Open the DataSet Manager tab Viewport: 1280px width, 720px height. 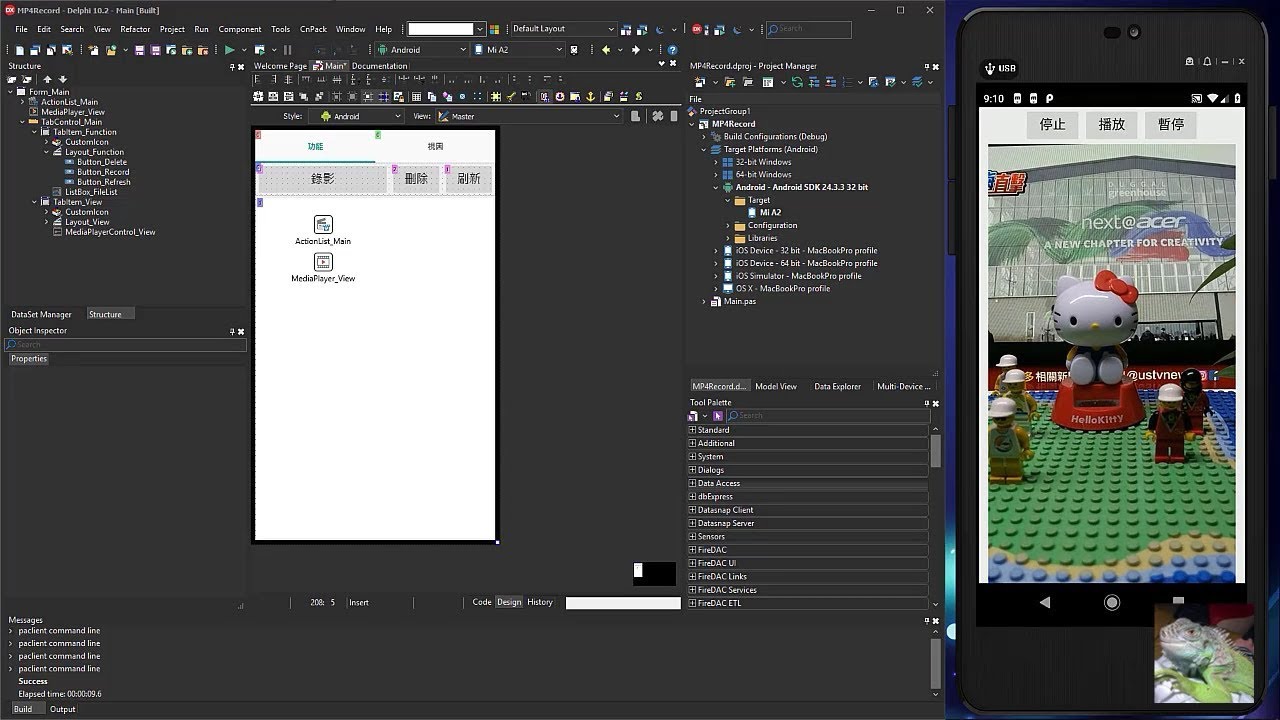42,314
